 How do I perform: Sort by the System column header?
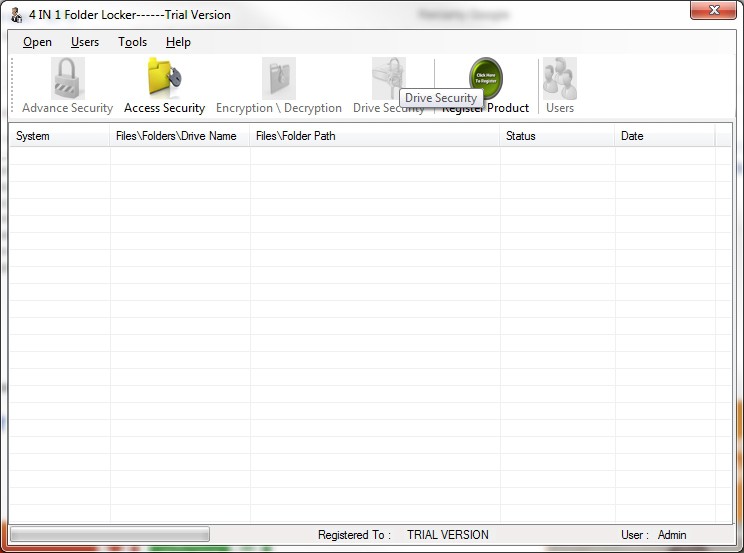pos(59,136)
